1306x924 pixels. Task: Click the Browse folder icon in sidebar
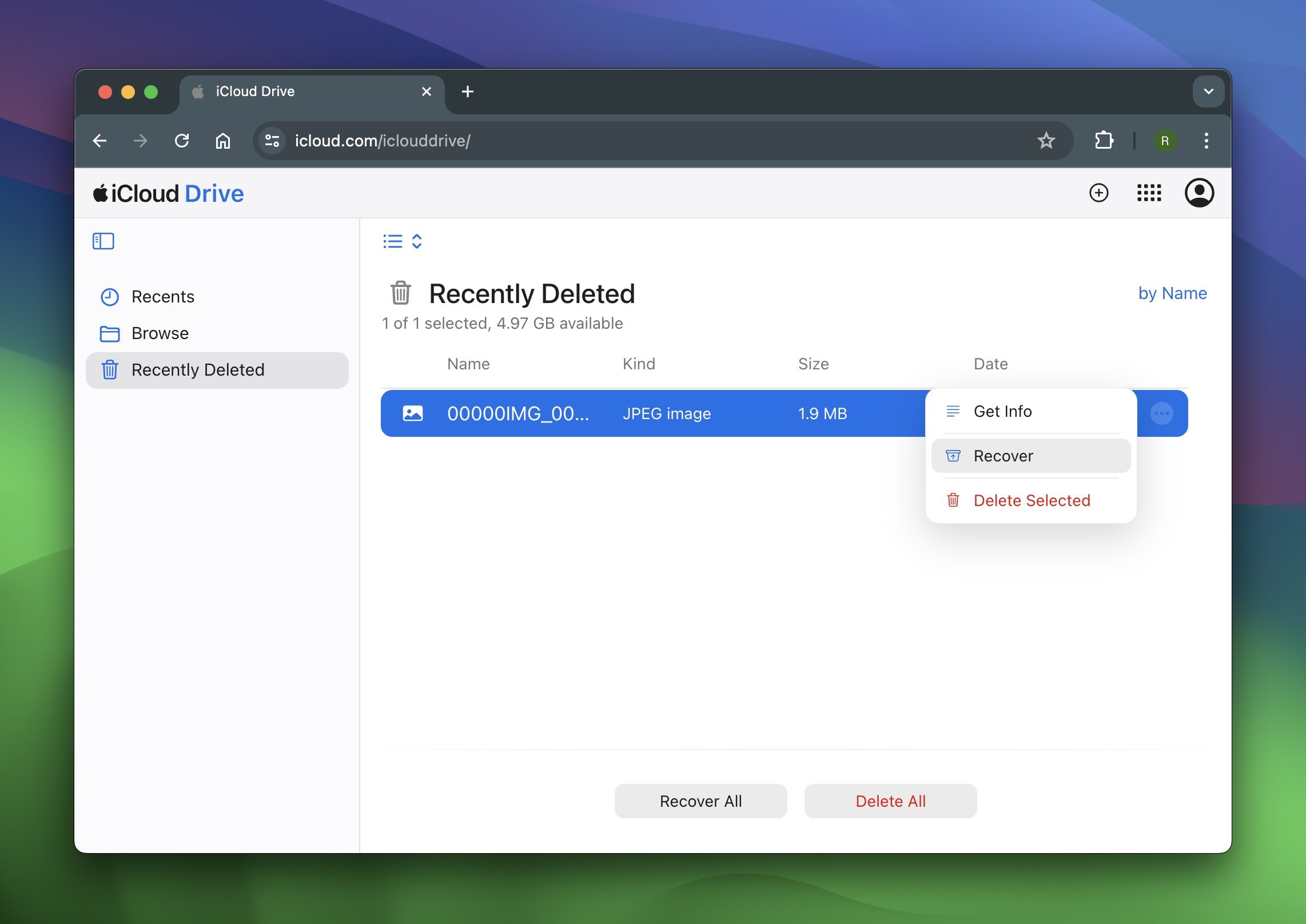[x=109, y=332]
